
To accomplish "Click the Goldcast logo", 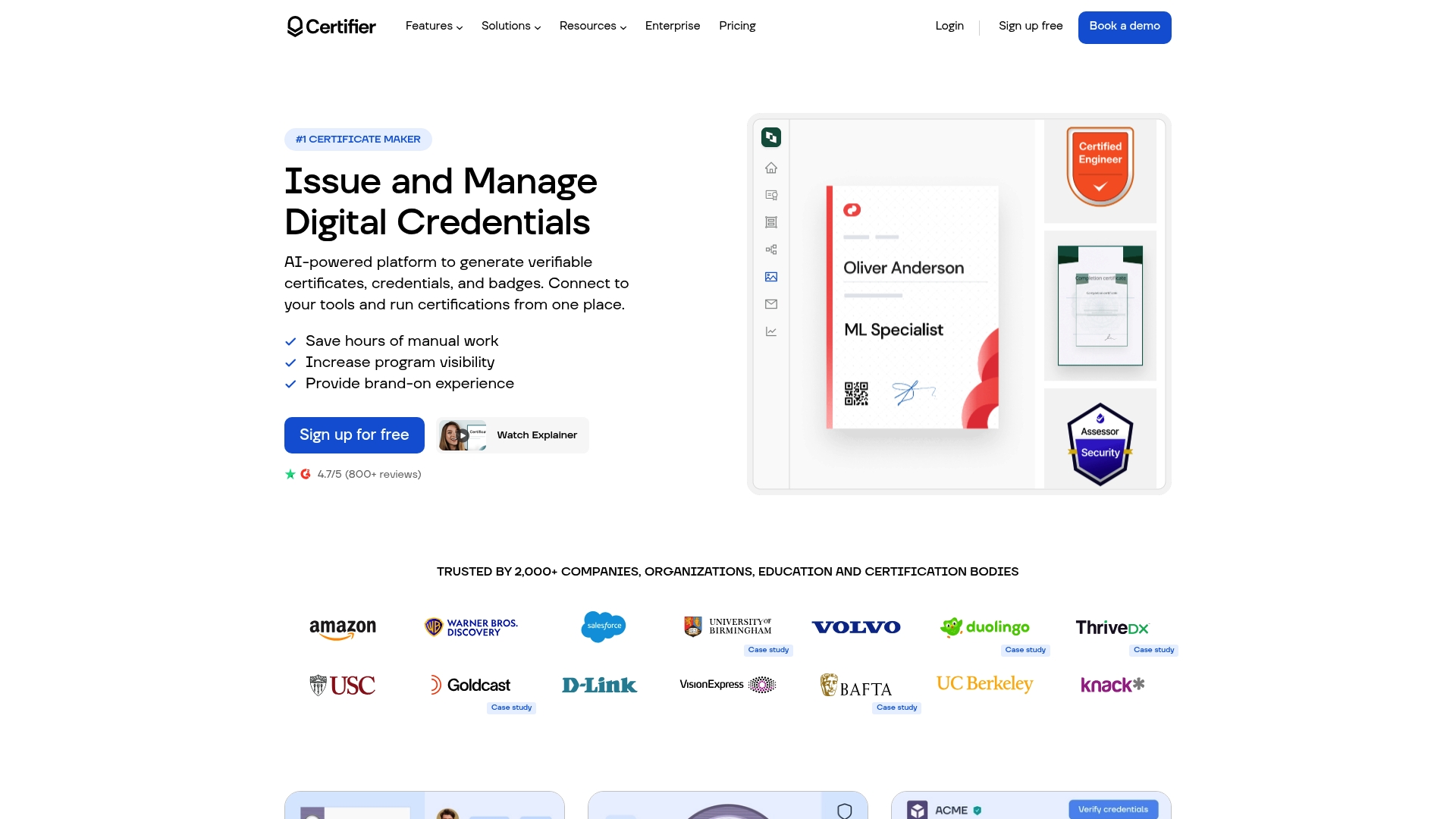I will click(471, 686).
